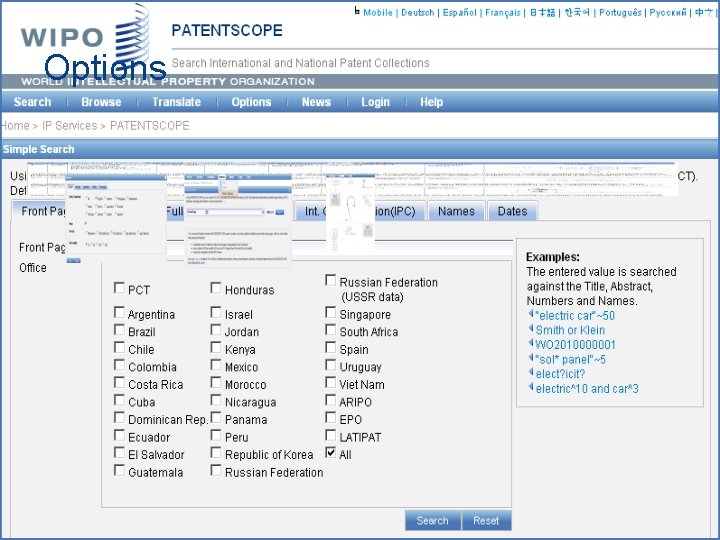
Task: Use example electric^10 and car^3
Action: coord(587,389)
